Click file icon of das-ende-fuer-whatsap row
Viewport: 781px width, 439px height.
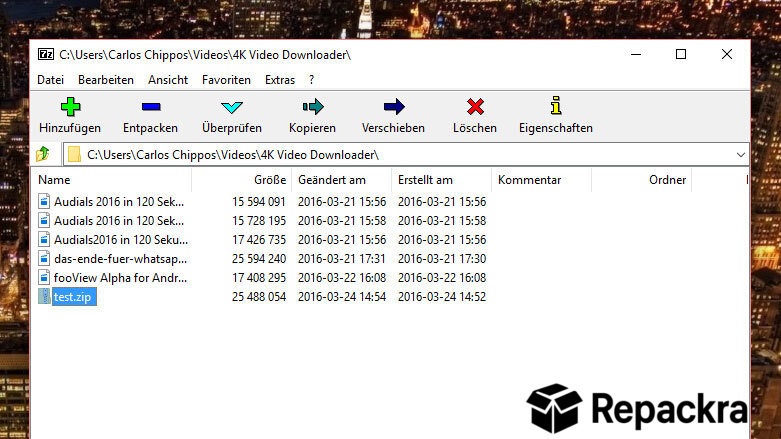(x=44, y=258)
